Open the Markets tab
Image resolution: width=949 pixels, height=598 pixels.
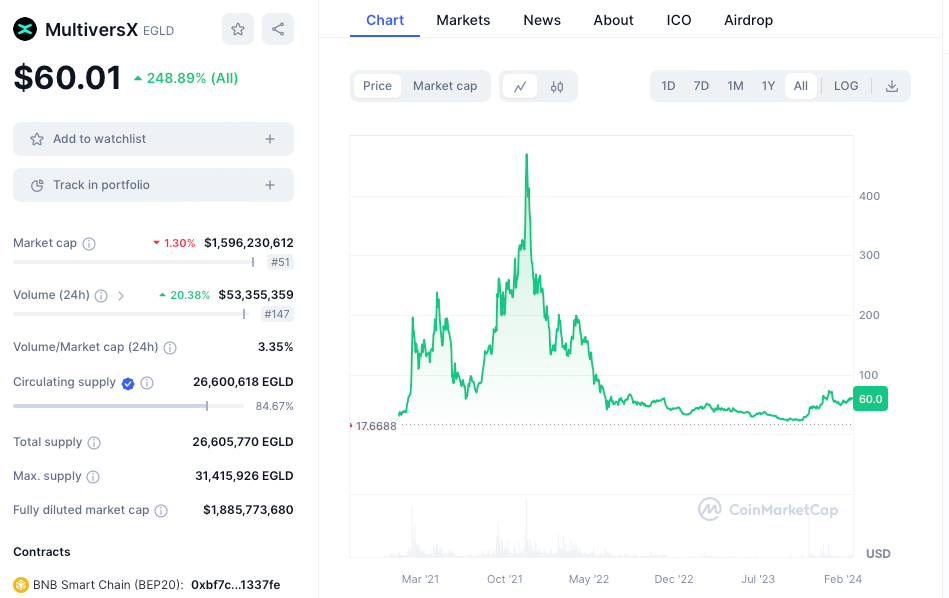pos(463,20)
